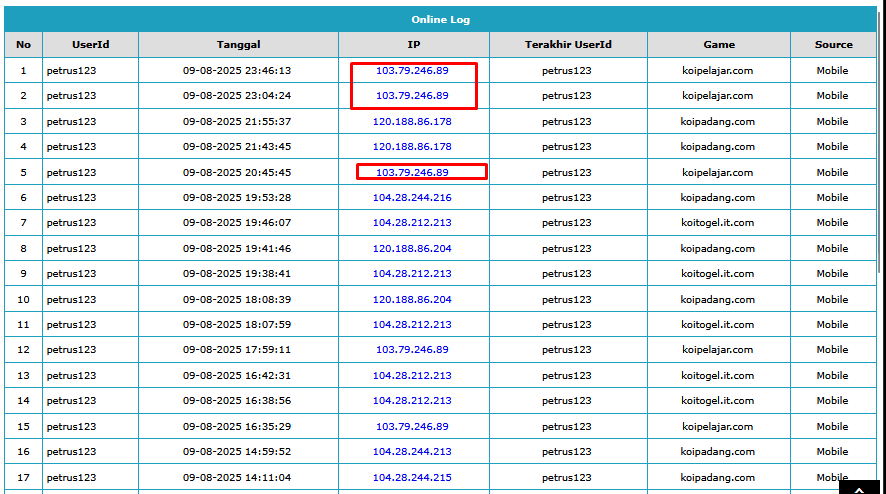
Task: Click UserId petrus123 in row 1
Action: (x=71, y=71)
